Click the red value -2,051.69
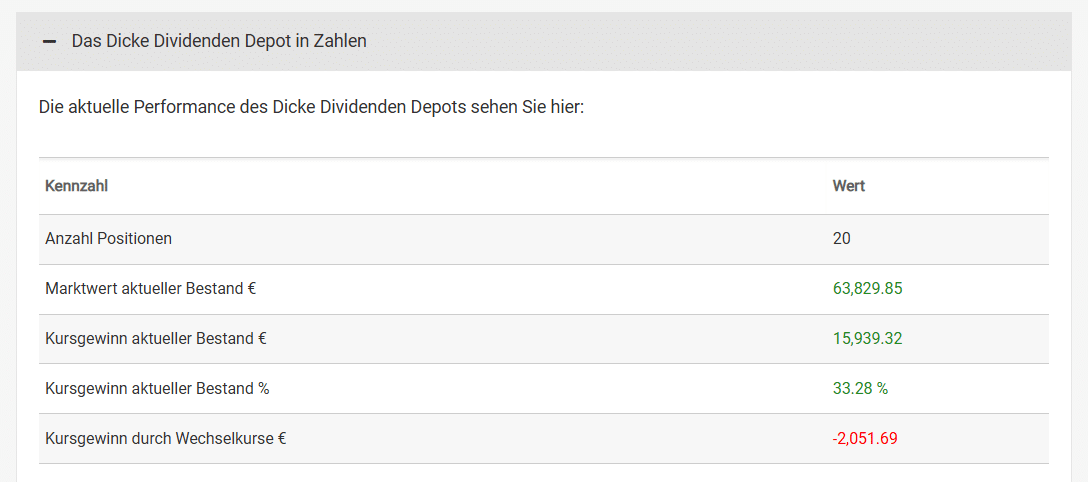Viewport: 1088px width, 482px height. [865, 439]
